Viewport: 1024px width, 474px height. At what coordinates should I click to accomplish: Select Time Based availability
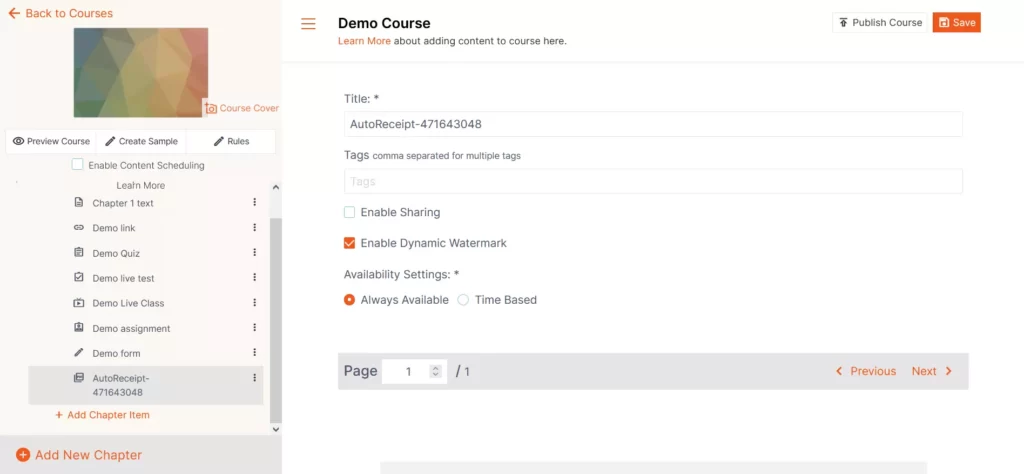[463, 300]
